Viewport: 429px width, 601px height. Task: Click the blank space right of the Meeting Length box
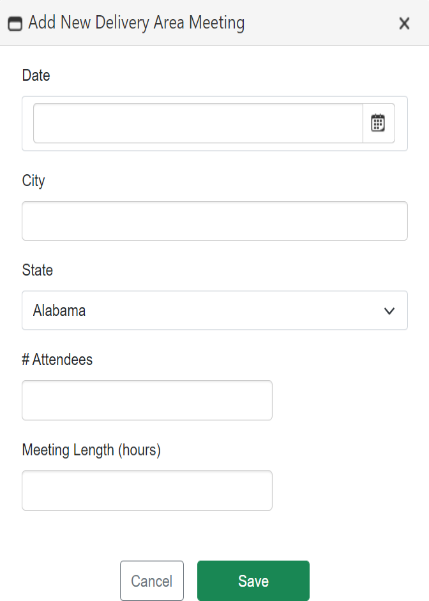pyautogui.click(x=340, y=491)
